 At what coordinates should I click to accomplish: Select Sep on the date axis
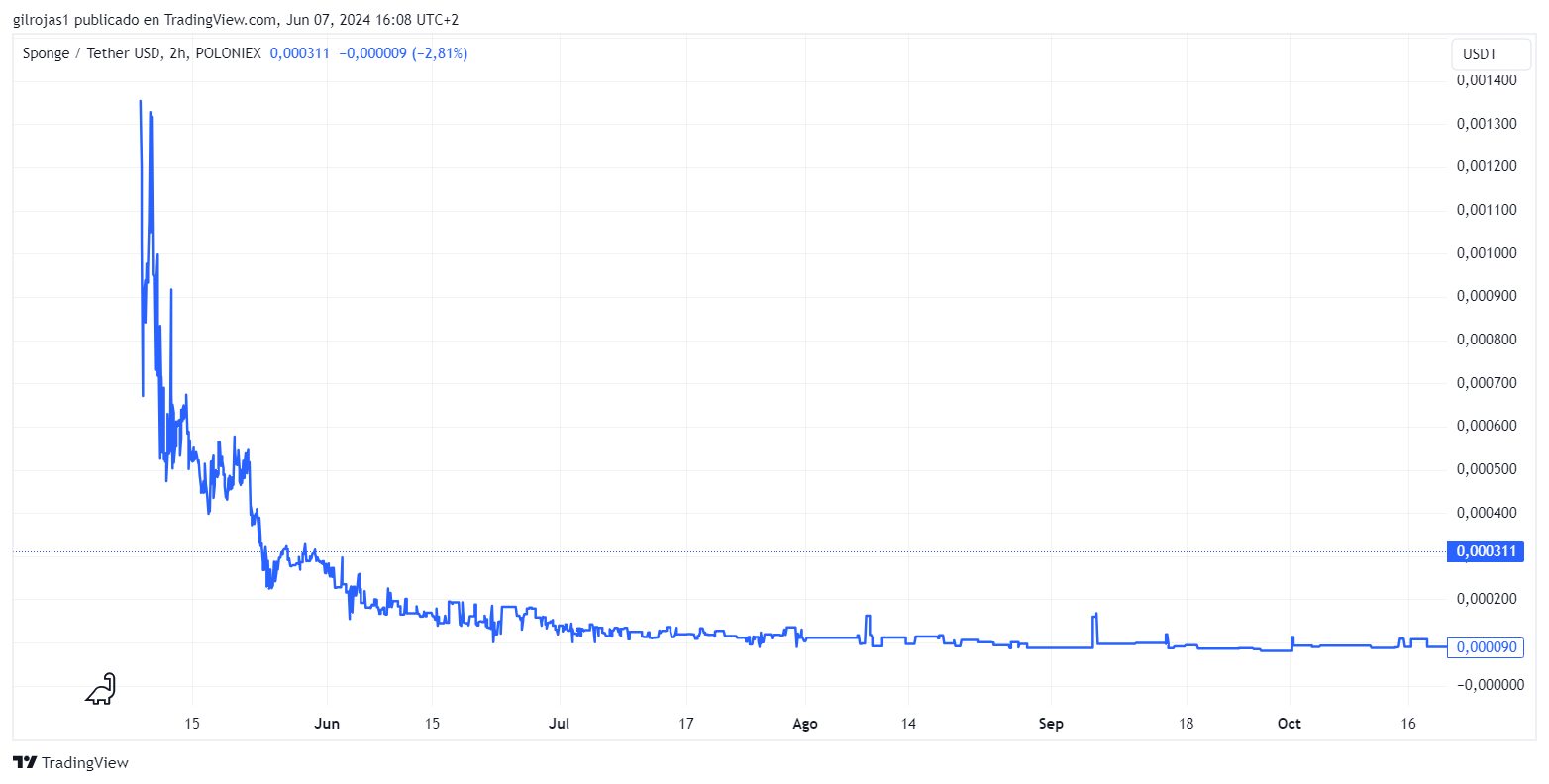coord(1050,724)
